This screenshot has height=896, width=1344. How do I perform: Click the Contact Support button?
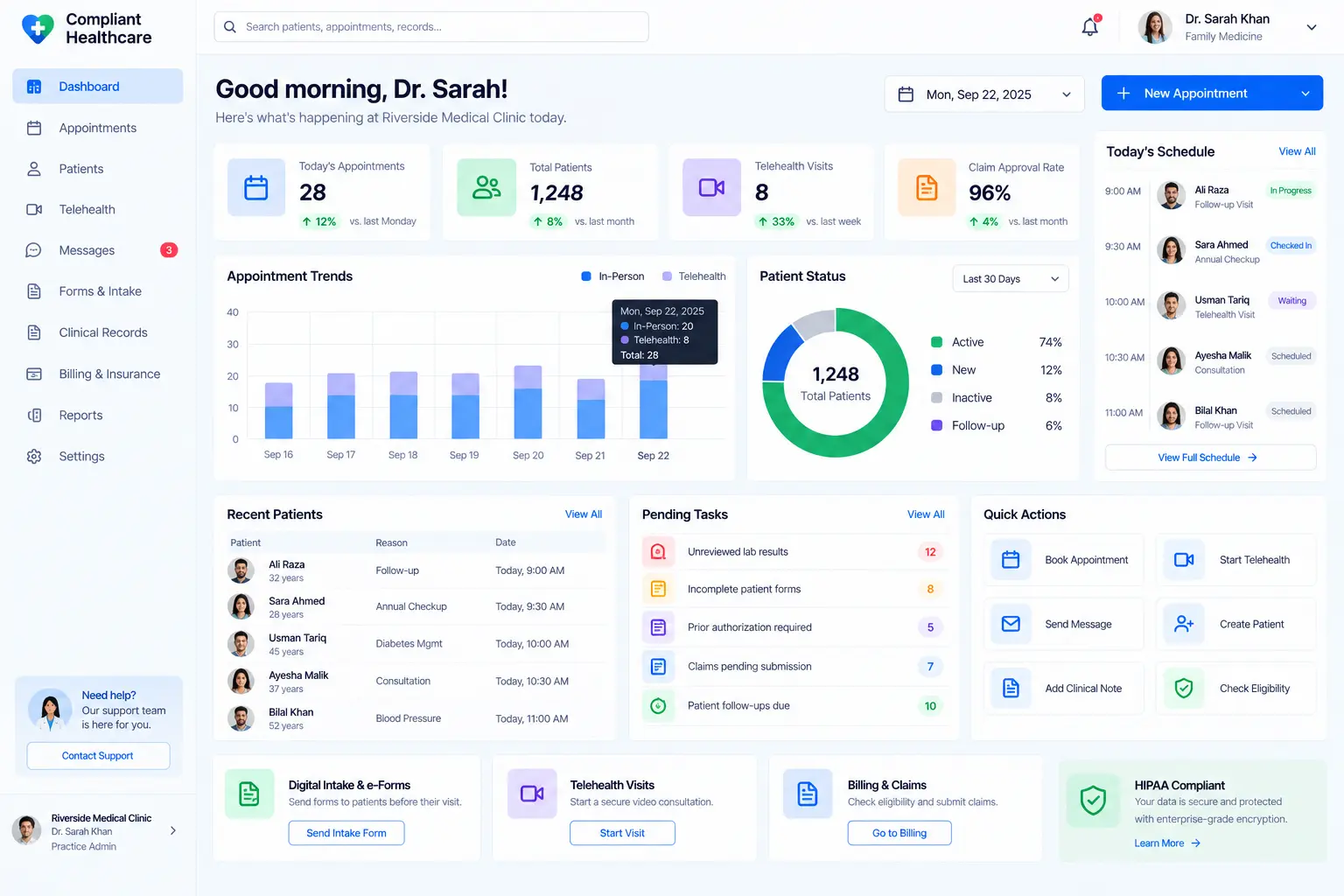[x=98, y=756]
